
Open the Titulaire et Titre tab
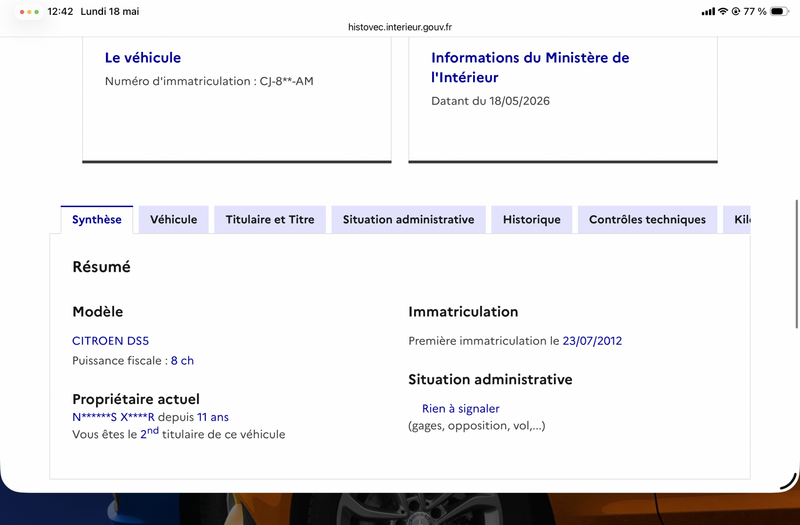270,220
